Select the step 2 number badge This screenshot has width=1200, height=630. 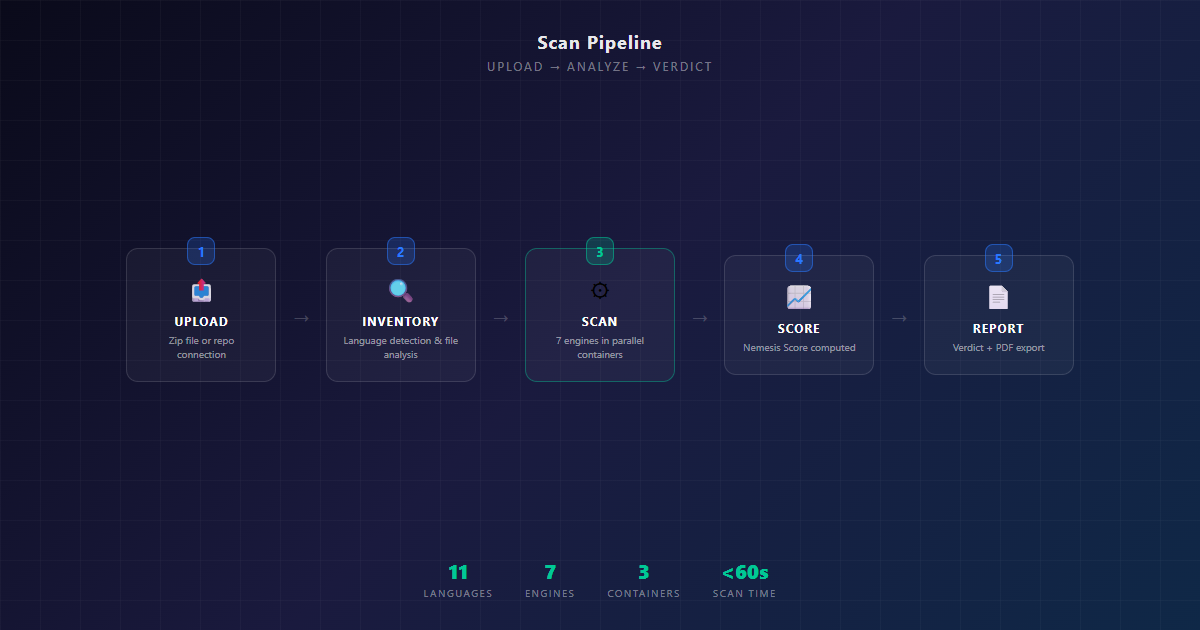pos(401,252)
